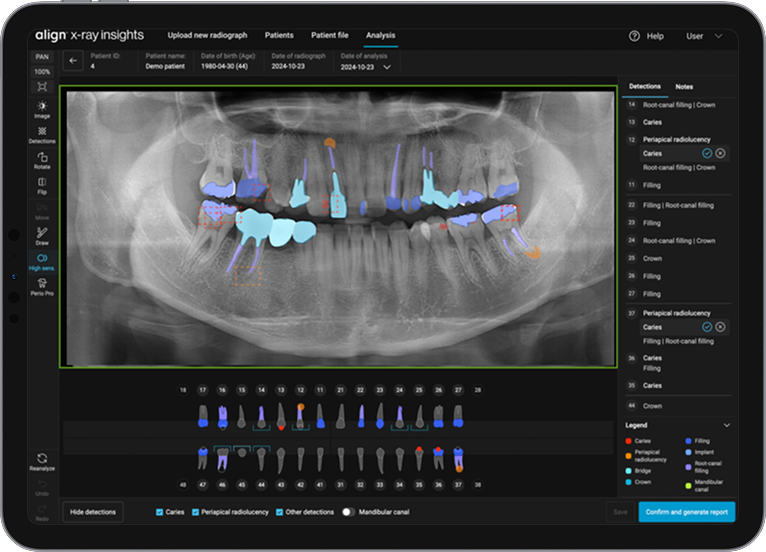Open the Date of analysis dropdown
766x552 pixels.
387,67
